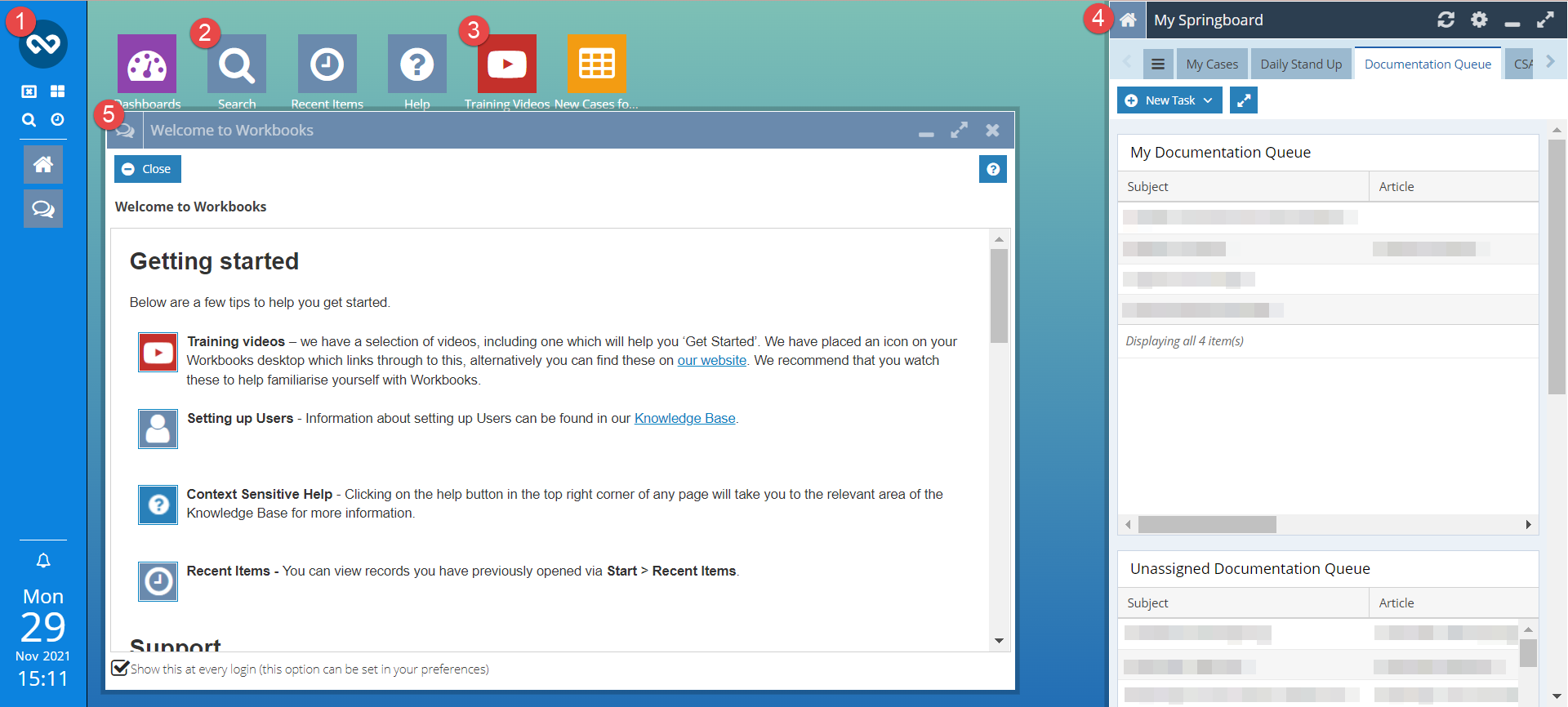The width and height of the screenshot is (1568, 707).
Task: Open the Dashboards desktop icon
Action: click(147, 64)
